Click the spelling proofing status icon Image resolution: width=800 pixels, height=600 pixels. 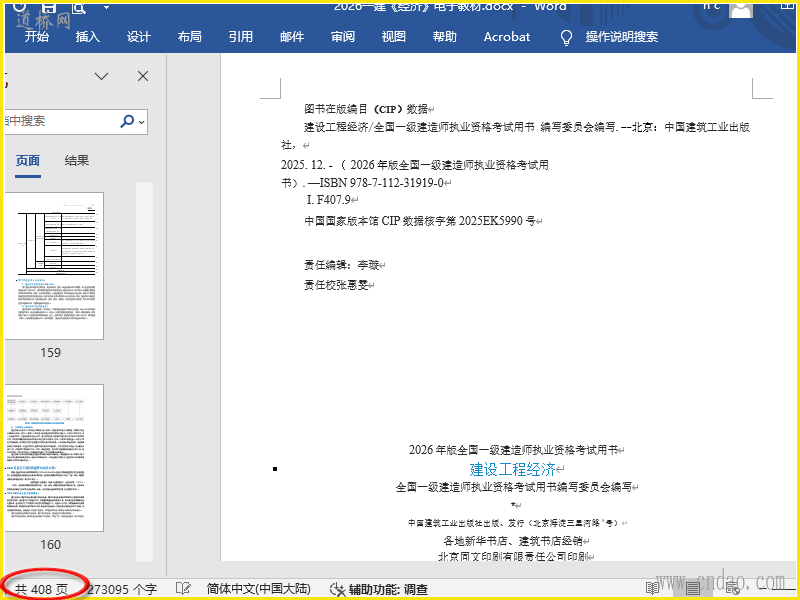[183, 589]
